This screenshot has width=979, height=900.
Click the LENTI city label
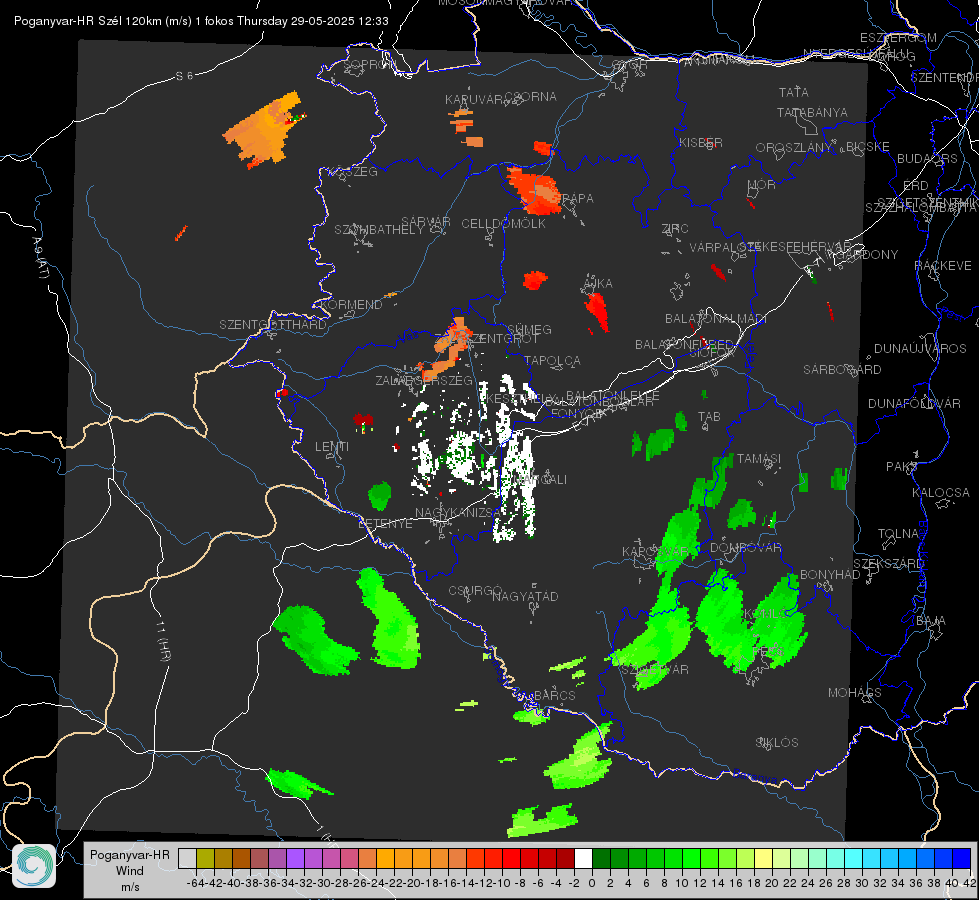pyautogui.click(x=332, y=447)
